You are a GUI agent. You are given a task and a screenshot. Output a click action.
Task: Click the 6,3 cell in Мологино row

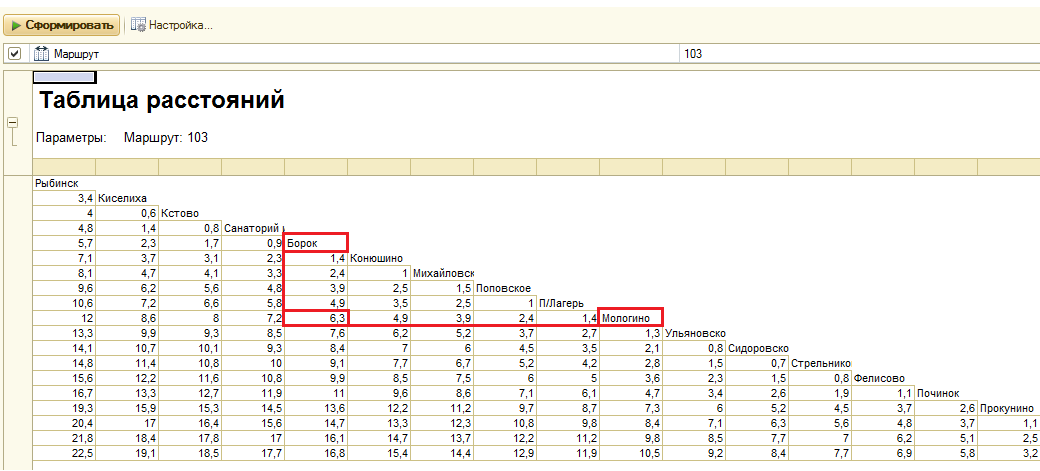(316, 318)
